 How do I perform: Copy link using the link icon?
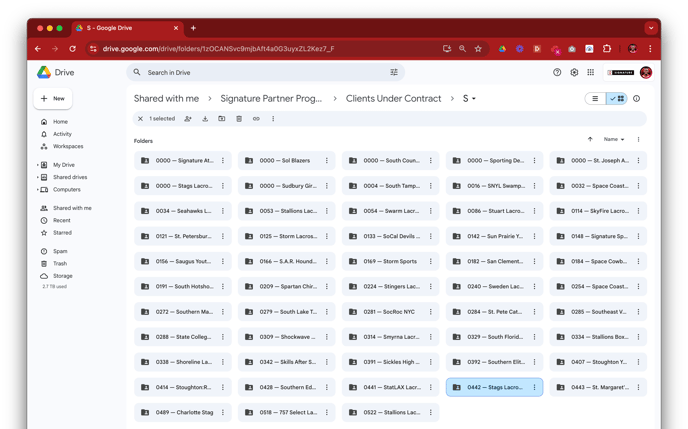pos(256,119)
